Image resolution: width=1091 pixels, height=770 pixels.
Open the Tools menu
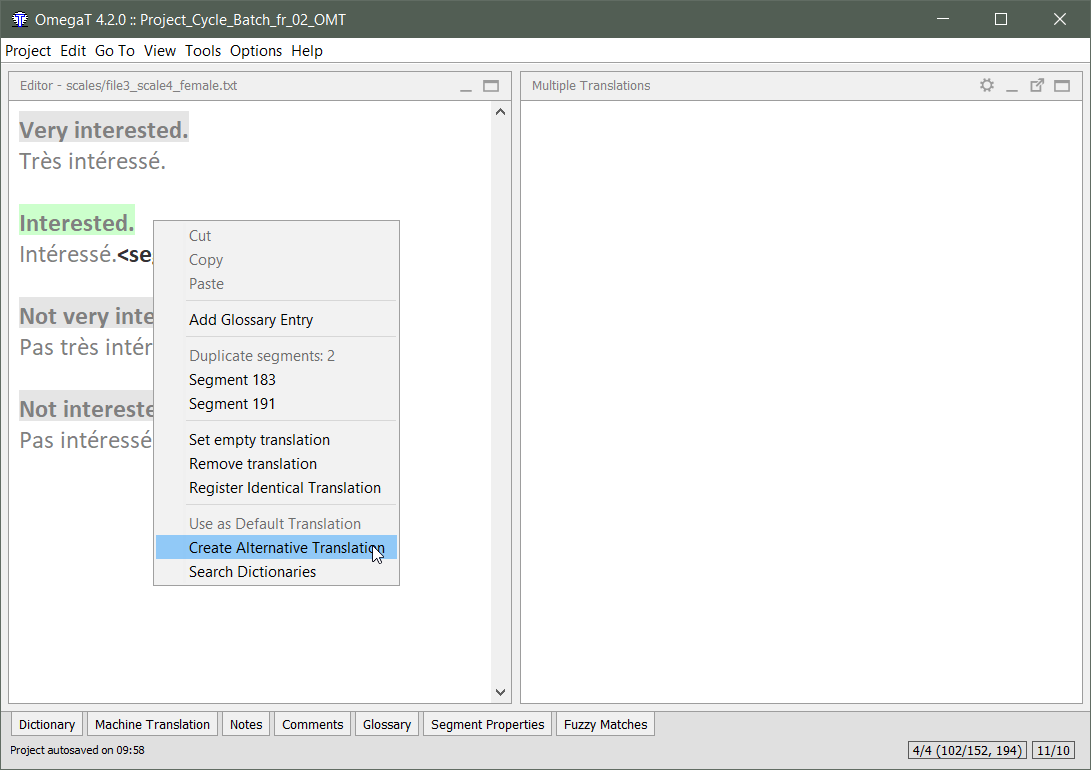click(x=203, y=51)
